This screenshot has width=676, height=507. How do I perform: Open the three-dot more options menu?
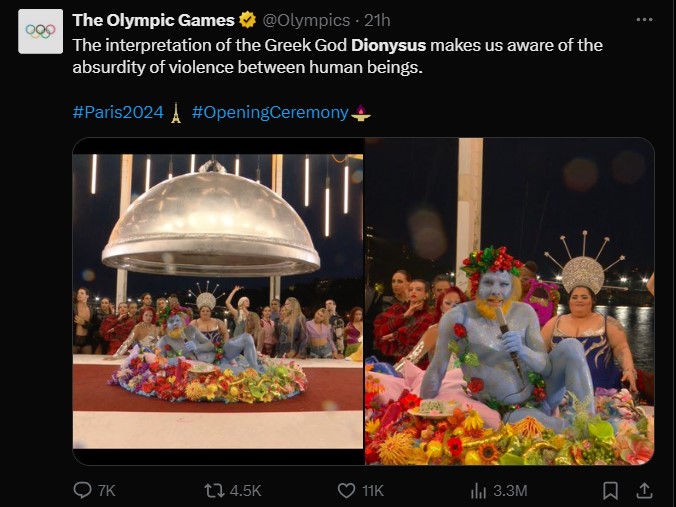pos(644,20)
